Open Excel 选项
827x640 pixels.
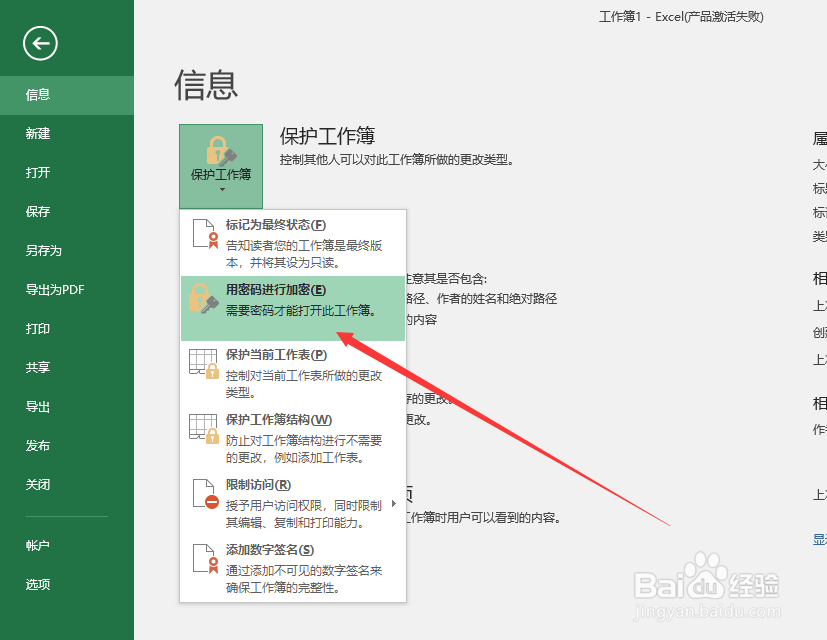pyautogui.click(x=37, y=583)
